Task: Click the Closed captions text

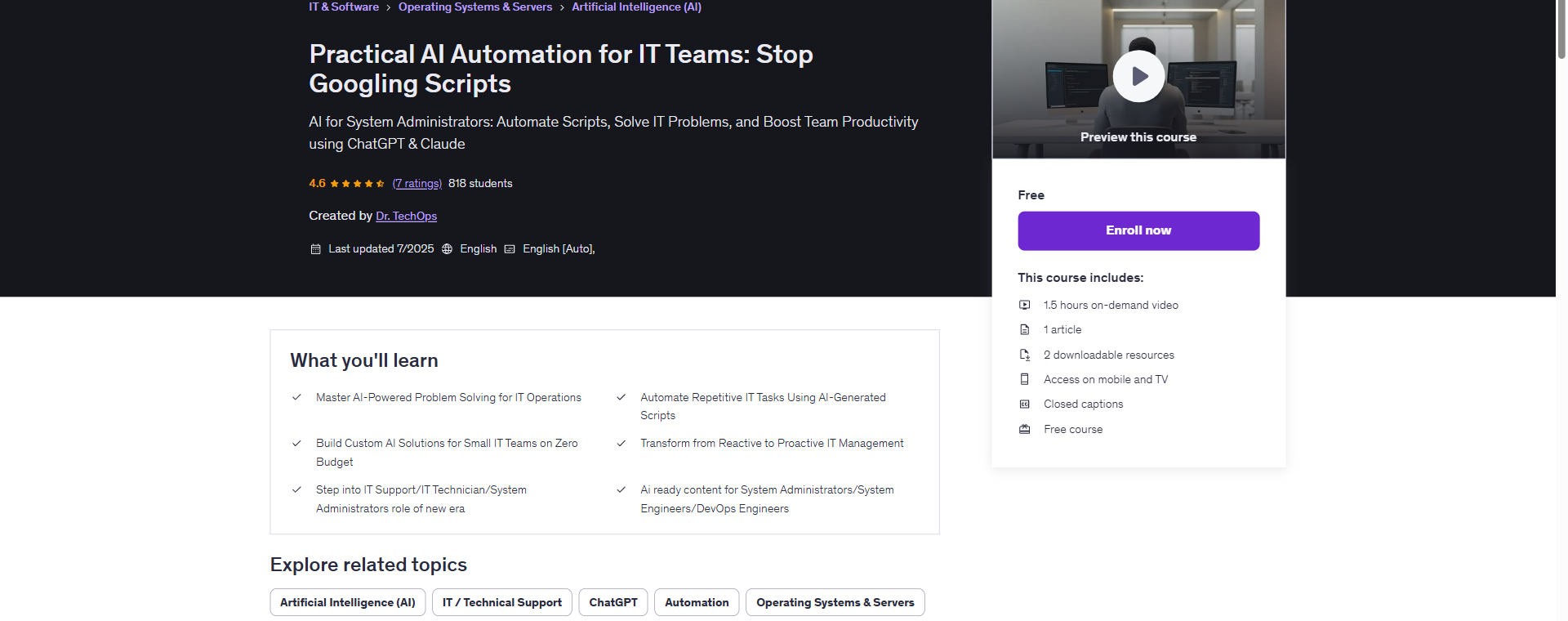Action: point(1083,404)
